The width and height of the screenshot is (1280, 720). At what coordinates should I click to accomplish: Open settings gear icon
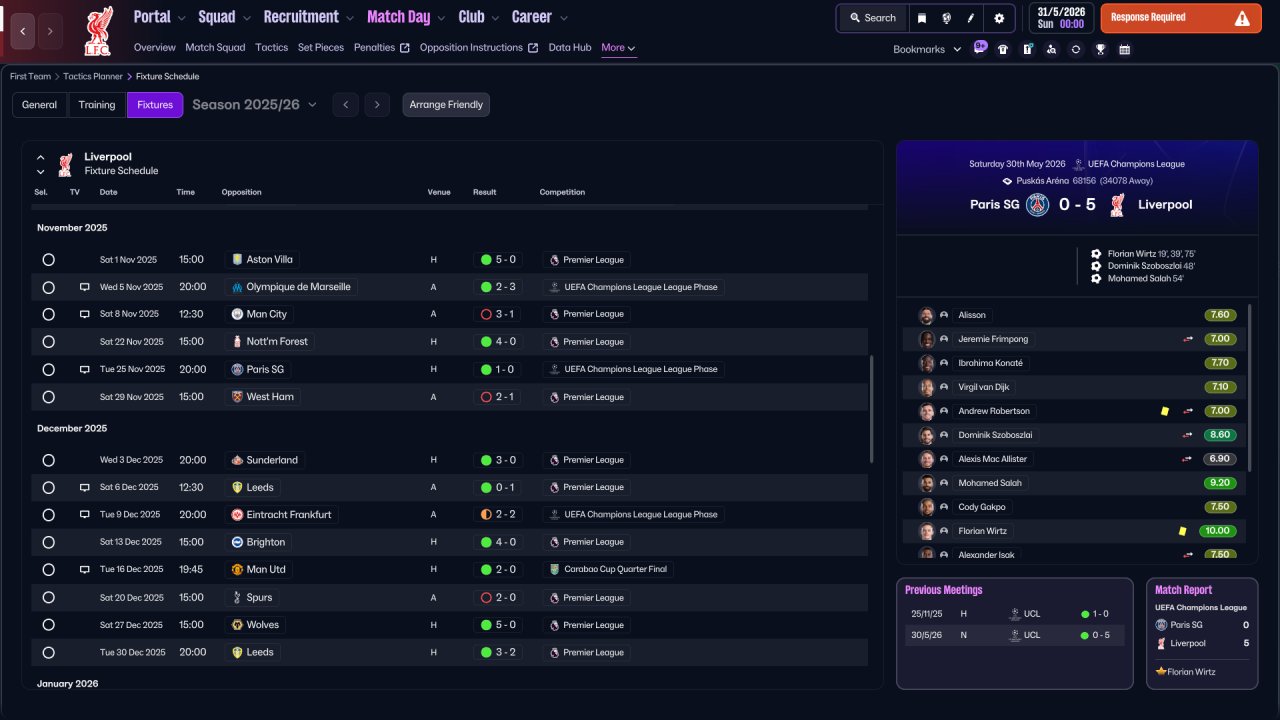click(999, 18)
